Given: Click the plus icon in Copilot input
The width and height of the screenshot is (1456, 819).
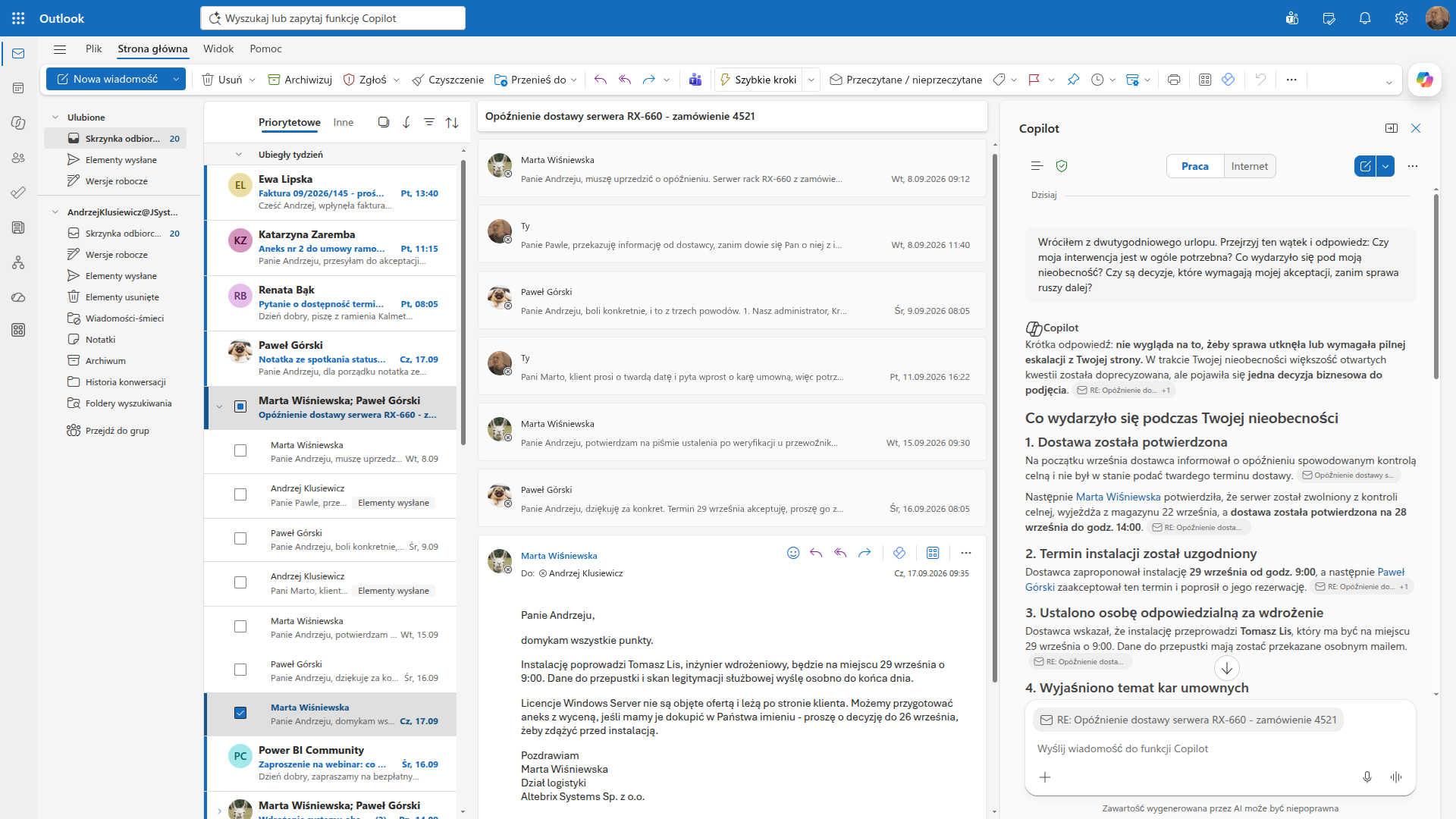Looking at the screenshot, I should [1045, 777].
